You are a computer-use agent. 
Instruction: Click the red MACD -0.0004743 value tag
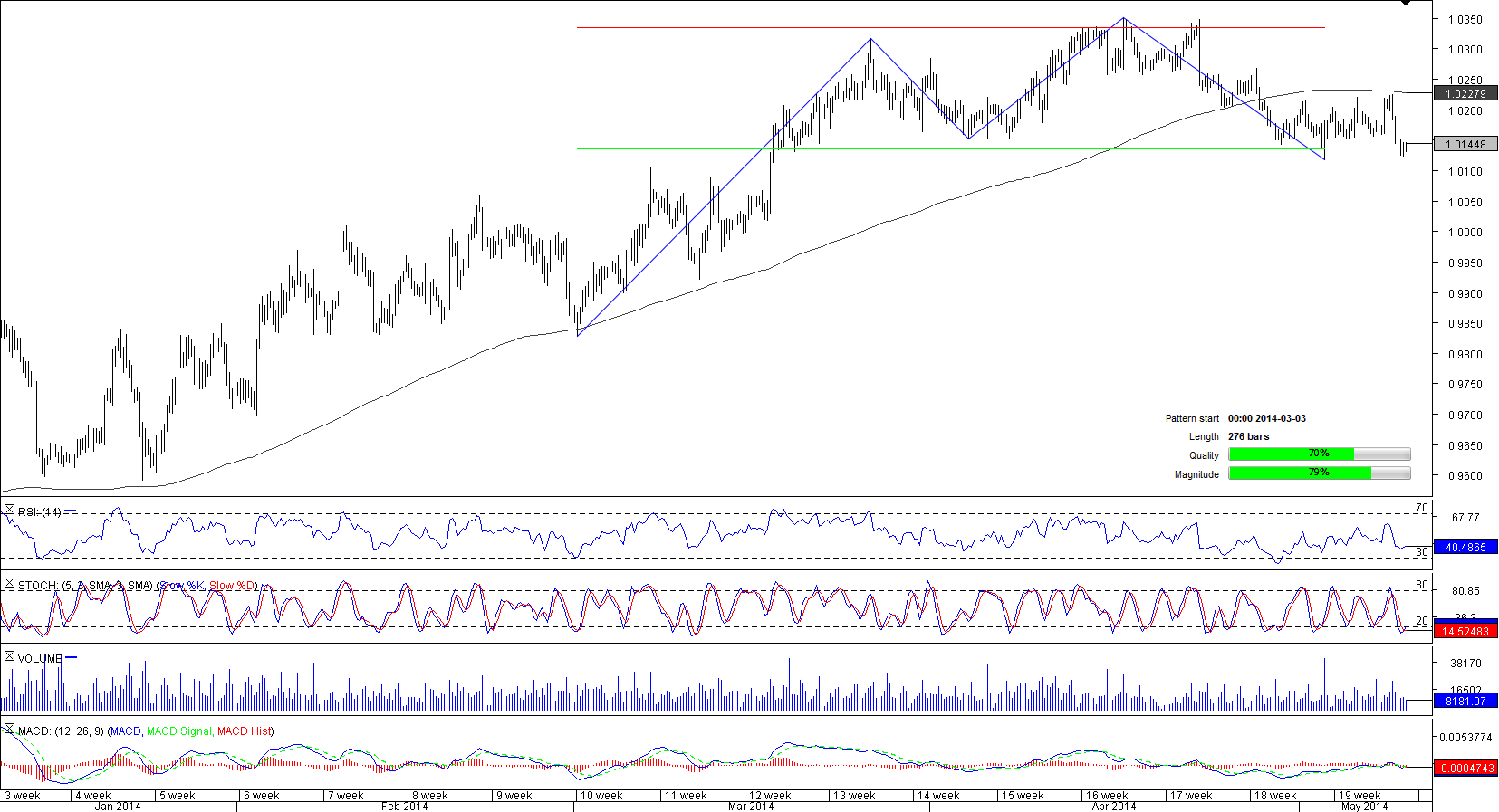click(1465, 769)
